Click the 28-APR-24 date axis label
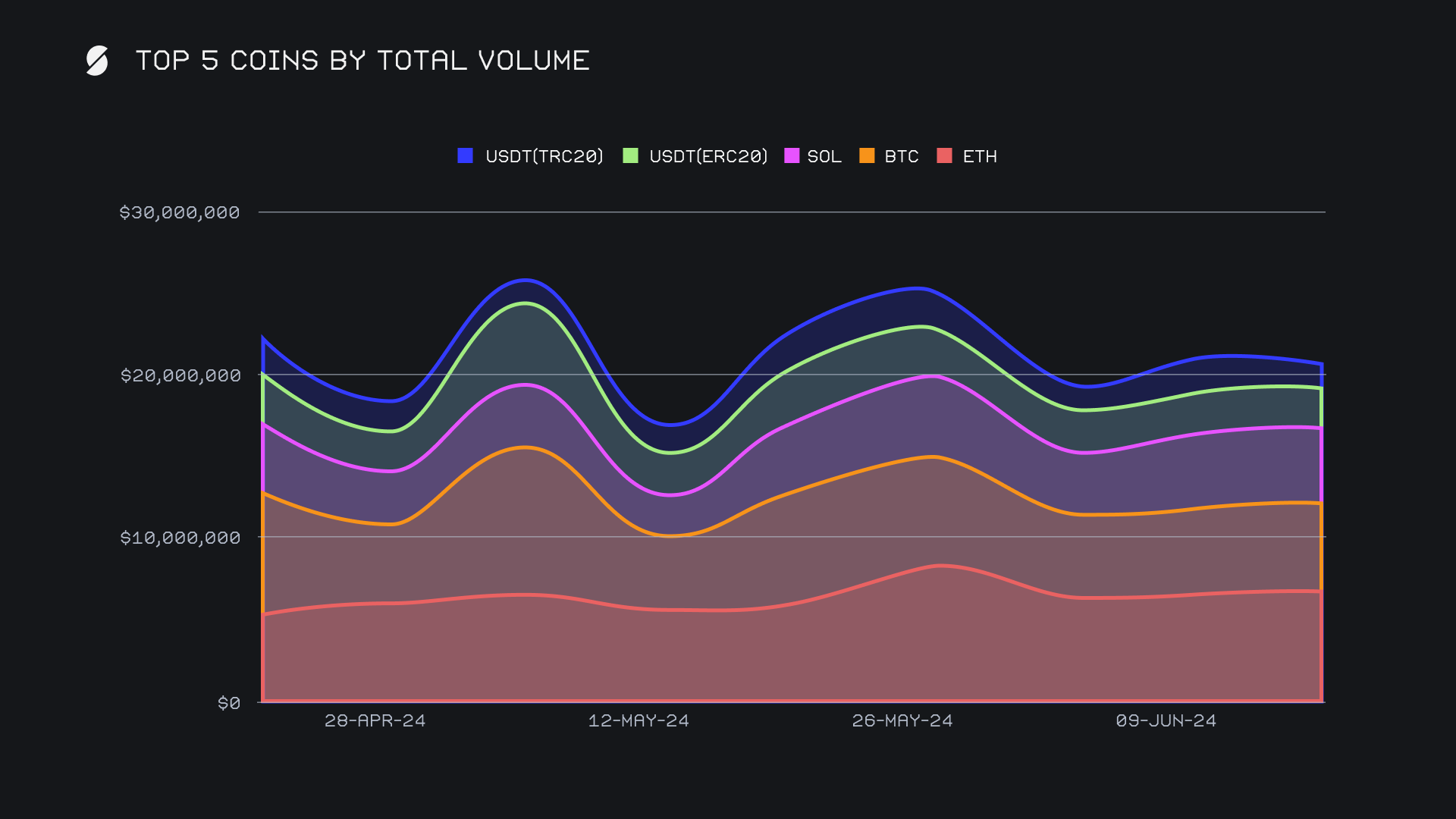The image size is (1456, 819). tap(375, 720)
